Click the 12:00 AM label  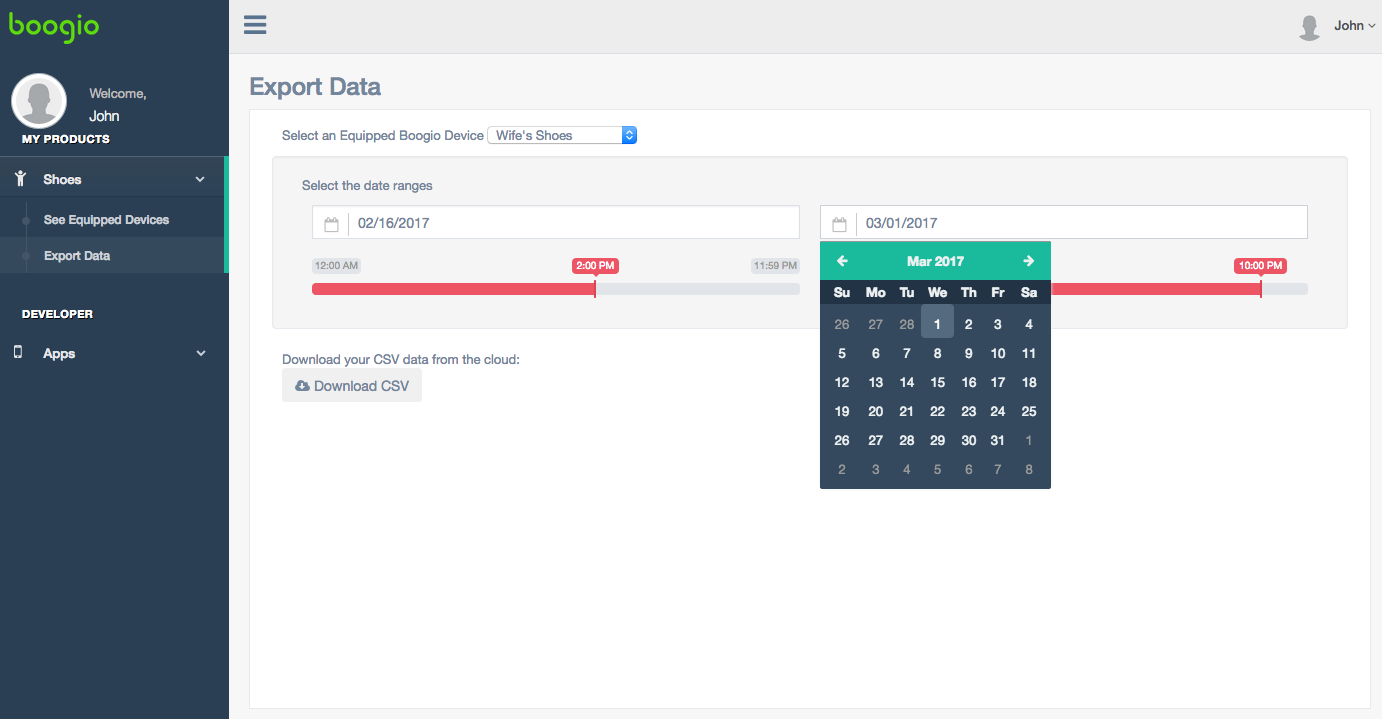[x=336, y=266]
